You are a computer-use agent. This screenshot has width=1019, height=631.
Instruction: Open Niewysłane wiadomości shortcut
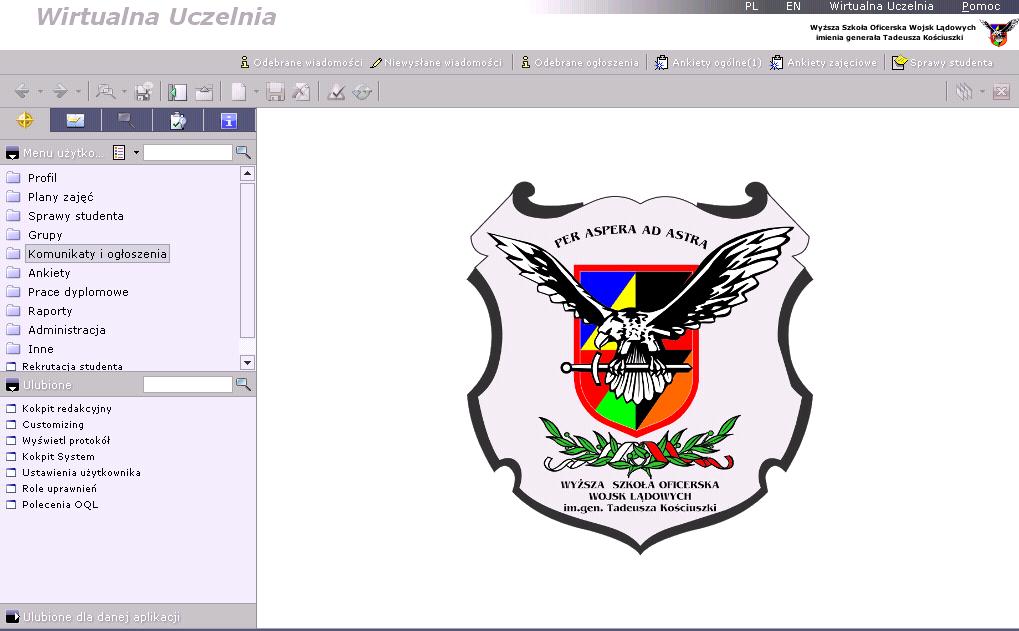[436, 62]
